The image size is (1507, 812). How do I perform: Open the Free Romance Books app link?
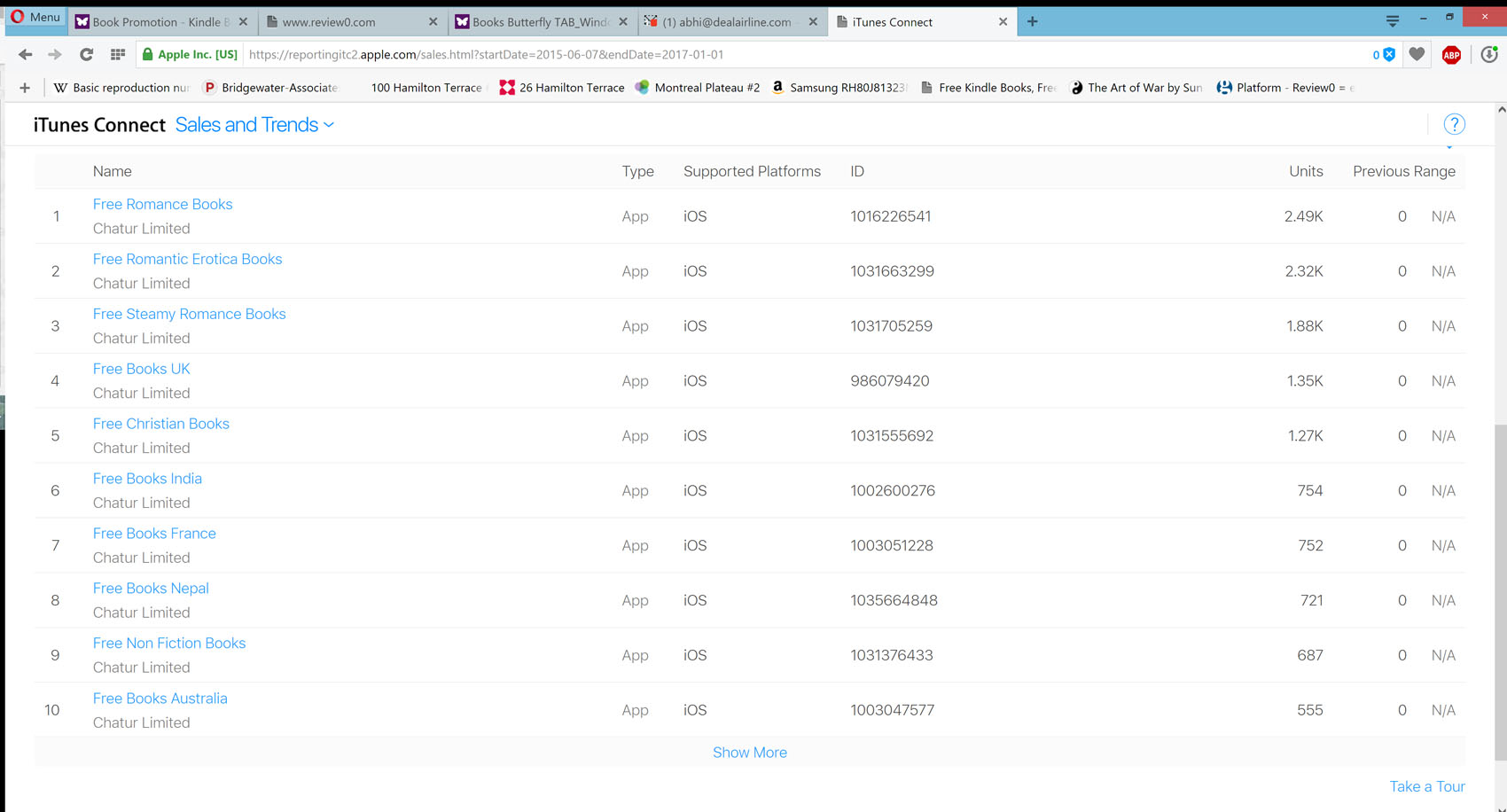[162, 204]
